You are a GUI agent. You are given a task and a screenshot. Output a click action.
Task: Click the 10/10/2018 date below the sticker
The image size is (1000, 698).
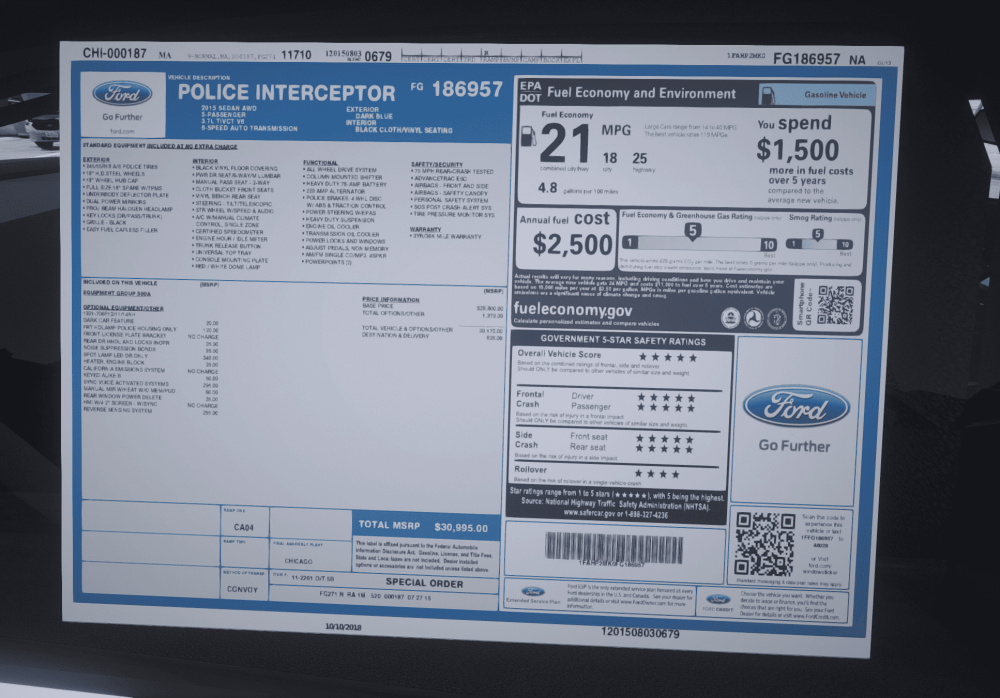coord(343,627)
